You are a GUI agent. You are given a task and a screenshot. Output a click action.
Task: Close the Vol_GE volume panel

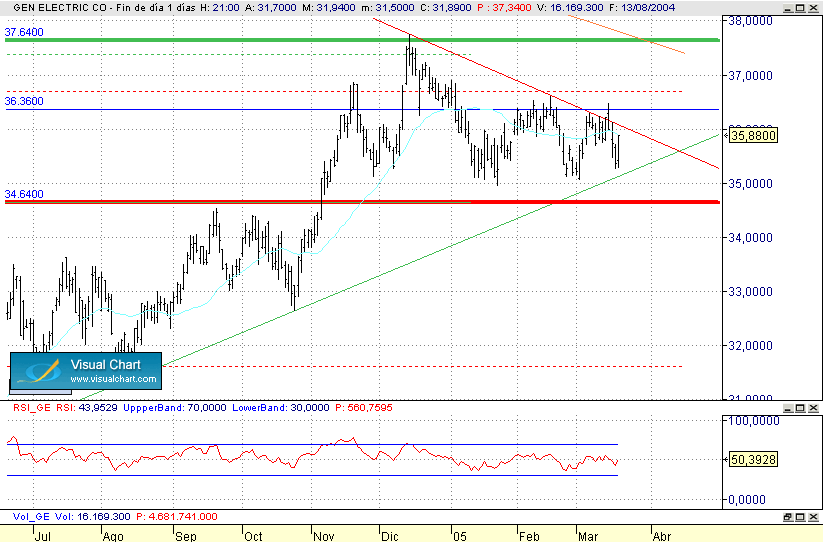[x=813, y=517]
